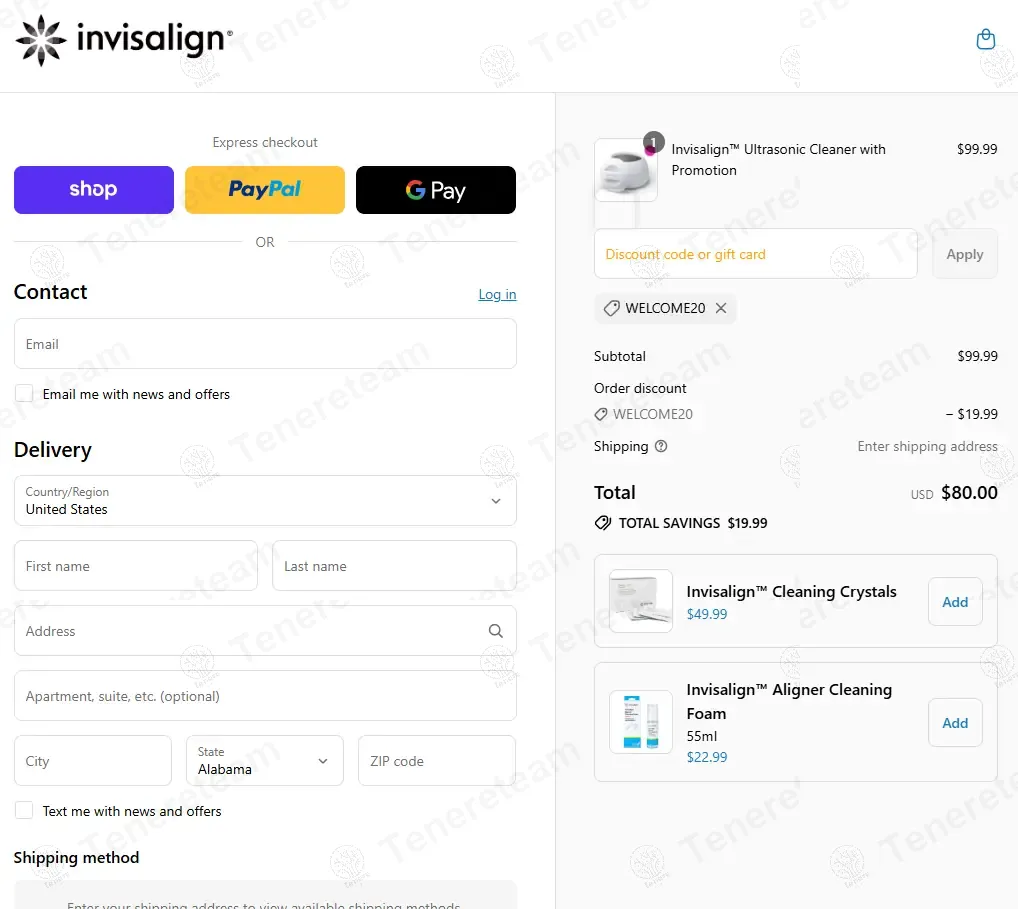Enable email me with news and offers

(x=24, y=394)
